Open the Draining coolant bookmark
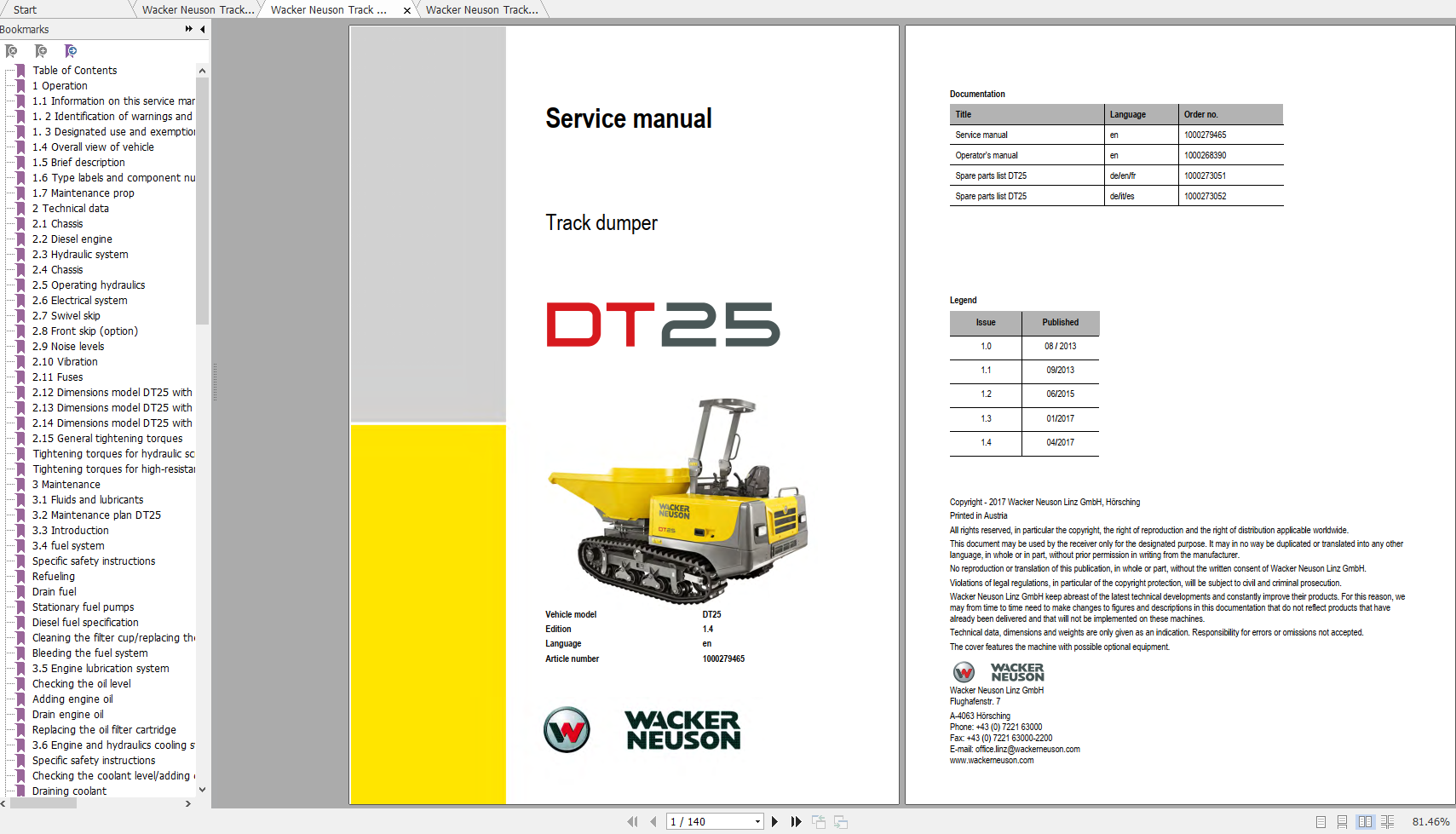 tap(70, 791)
